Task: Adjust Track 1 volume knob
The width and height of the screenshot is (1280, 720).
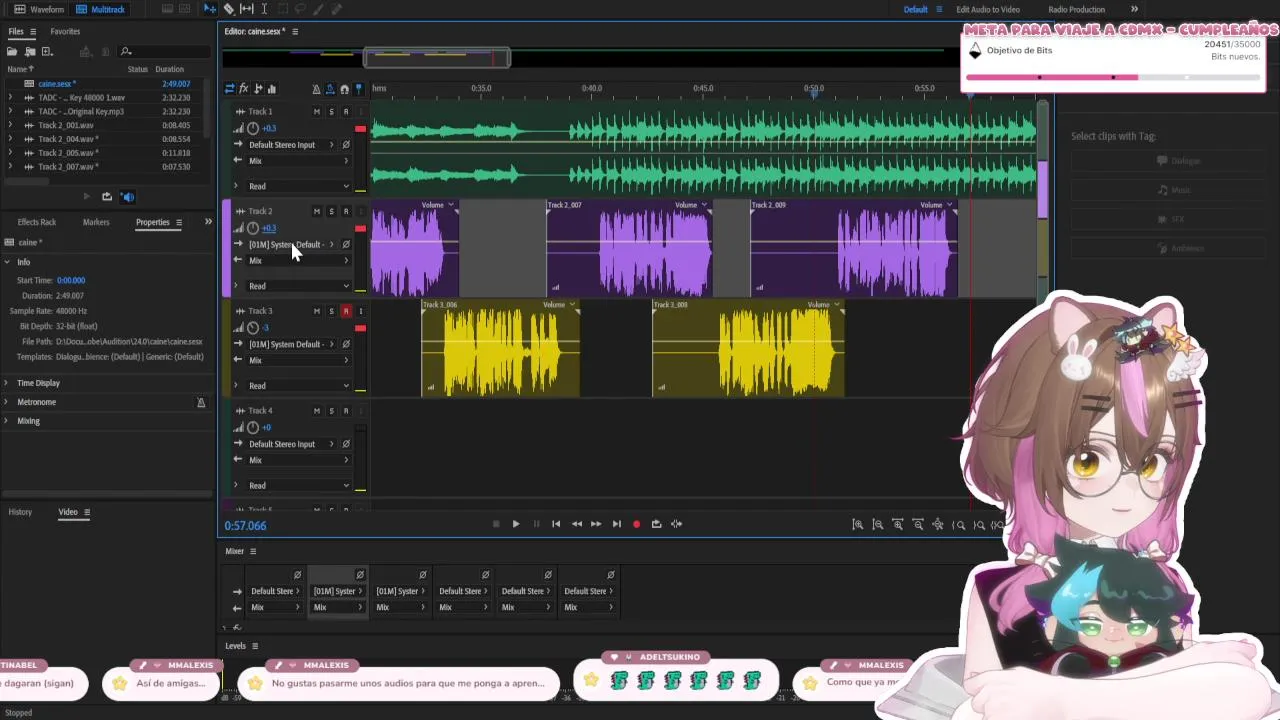Action: [253, 128]
